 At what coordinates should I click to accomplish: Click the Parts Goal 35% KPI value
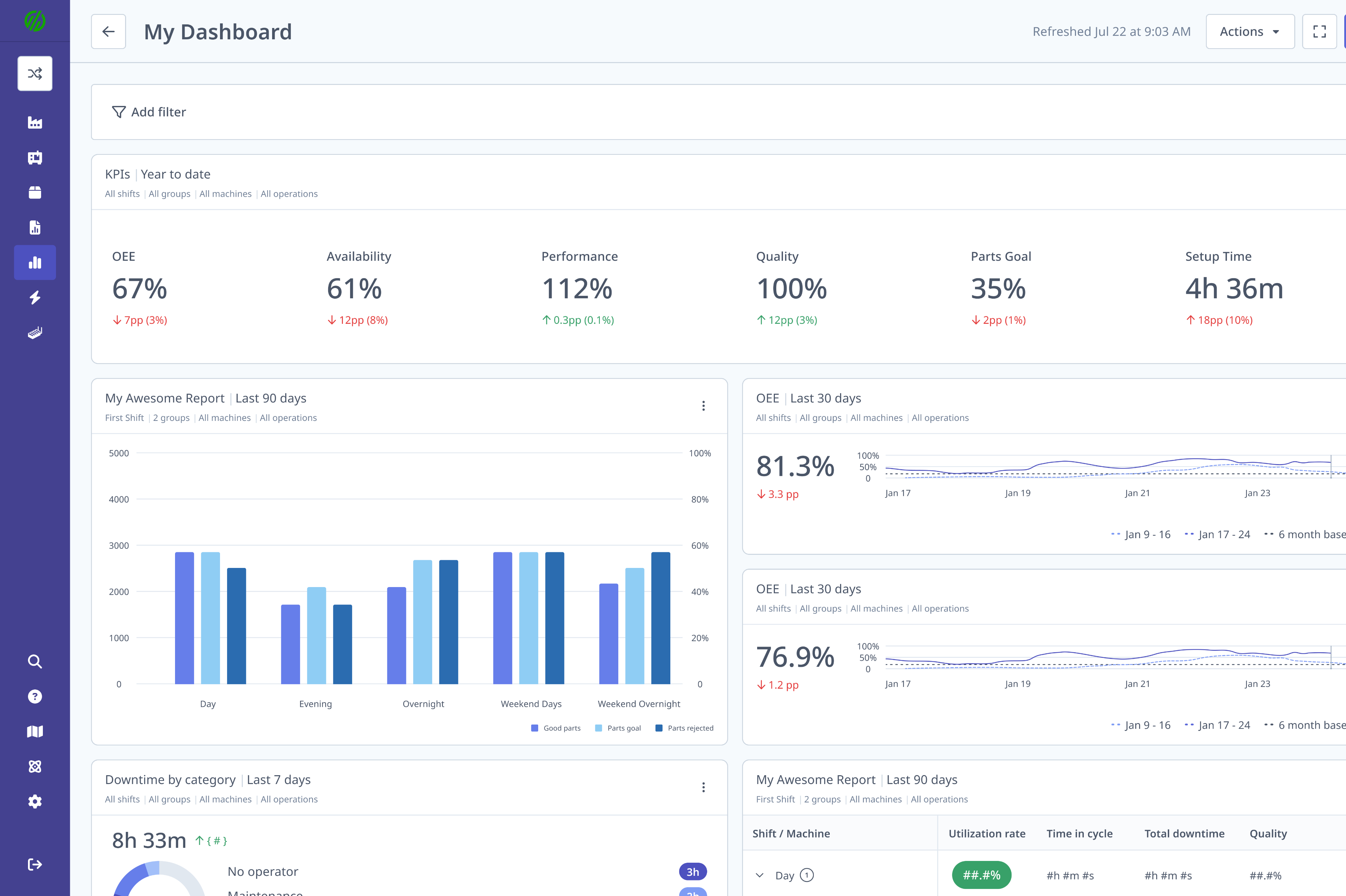click(x=998, y=289)
